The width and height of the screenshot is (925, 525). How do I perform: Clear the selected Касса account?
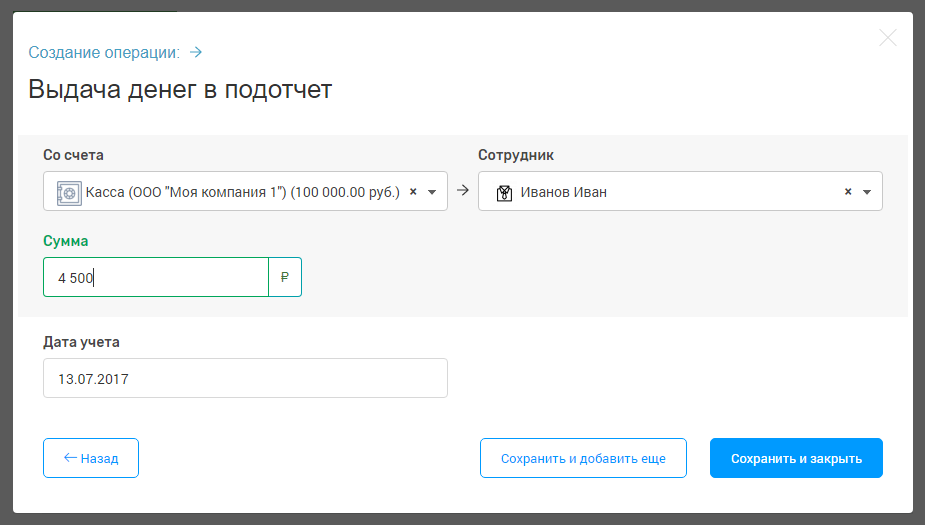click(x=413, y=192)
